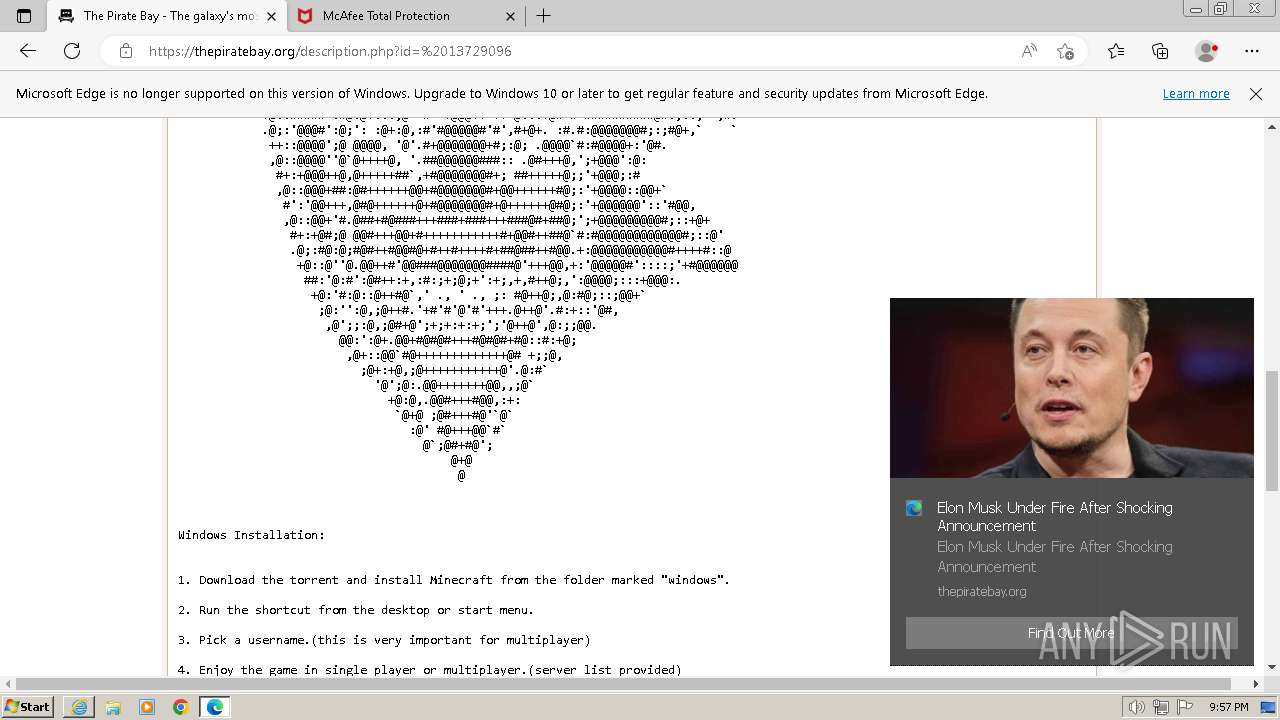Go back to previous page

click(28, 51)
